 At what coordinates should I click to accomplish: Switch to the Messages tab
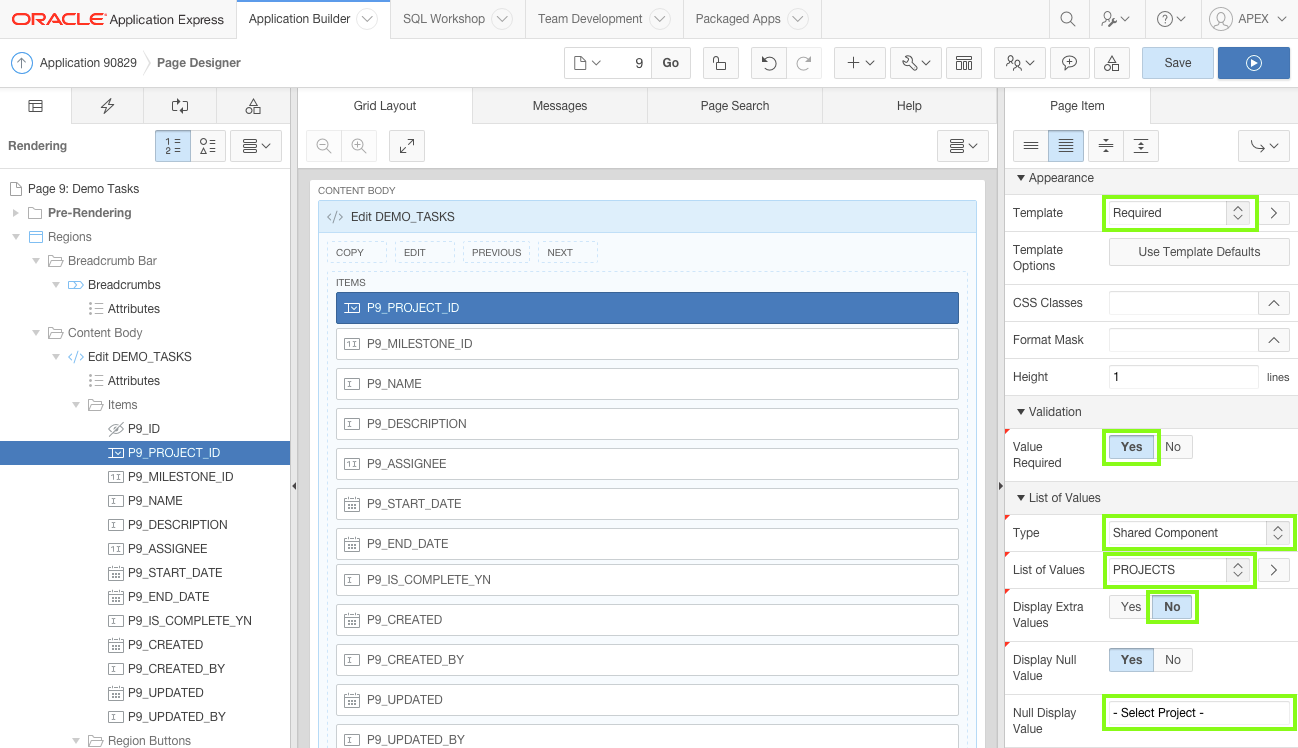(x=559, y=105)
